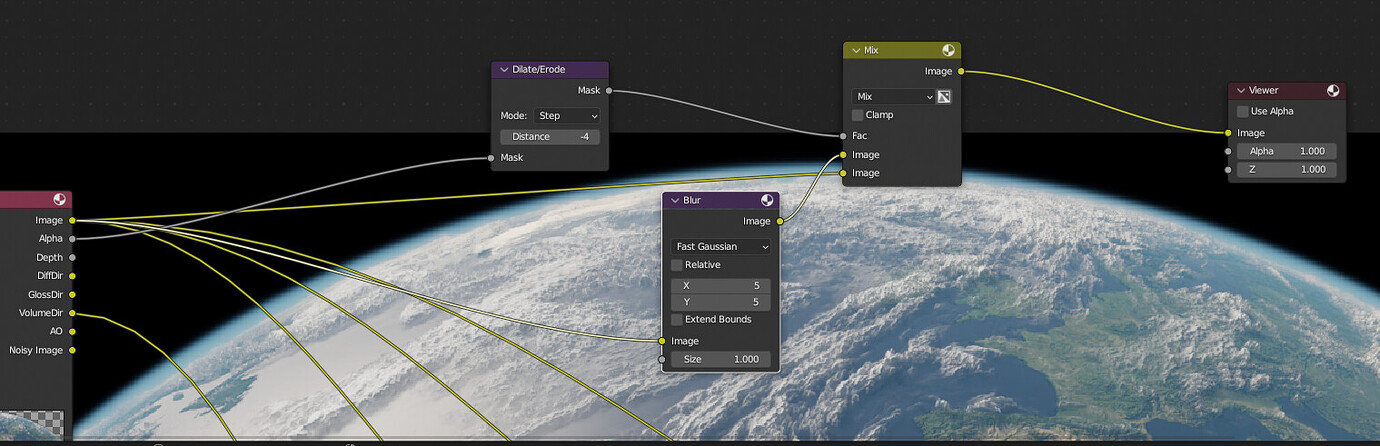Open the Mode dropdown set to Step

coord(566,116)
